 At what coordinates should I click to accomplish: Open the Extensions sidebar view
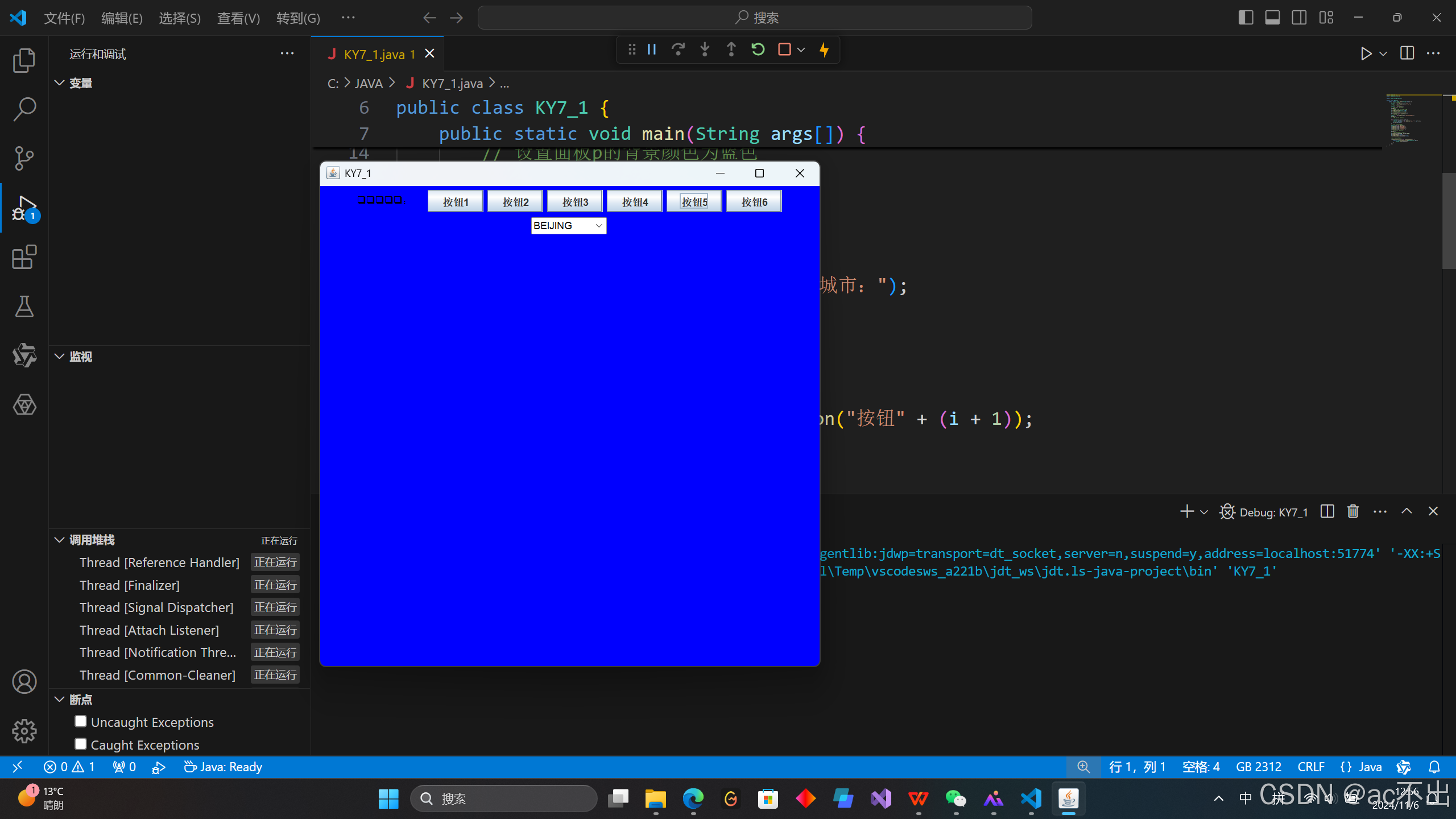tap(24, 258)
